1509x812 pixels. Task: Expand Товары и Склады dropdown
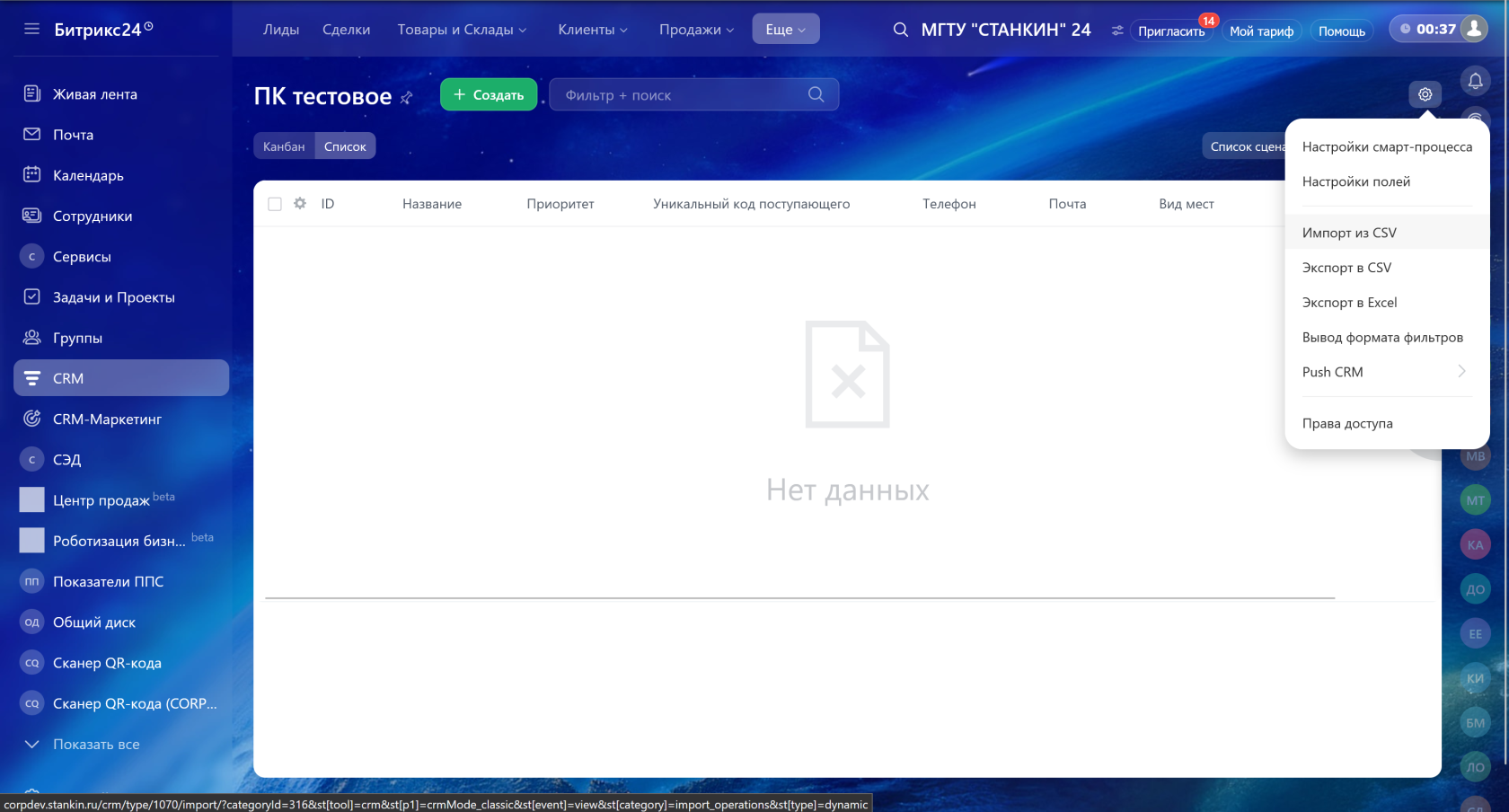click(462, 30)
